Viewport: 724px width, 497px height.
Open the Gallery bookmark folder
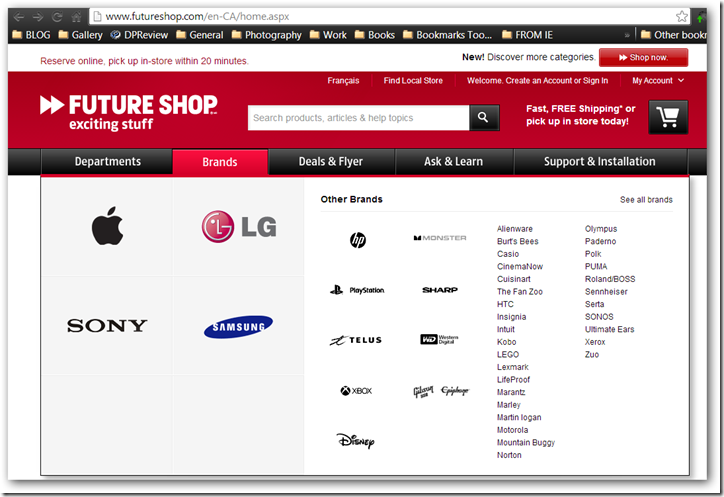click(x=81, y=35)
